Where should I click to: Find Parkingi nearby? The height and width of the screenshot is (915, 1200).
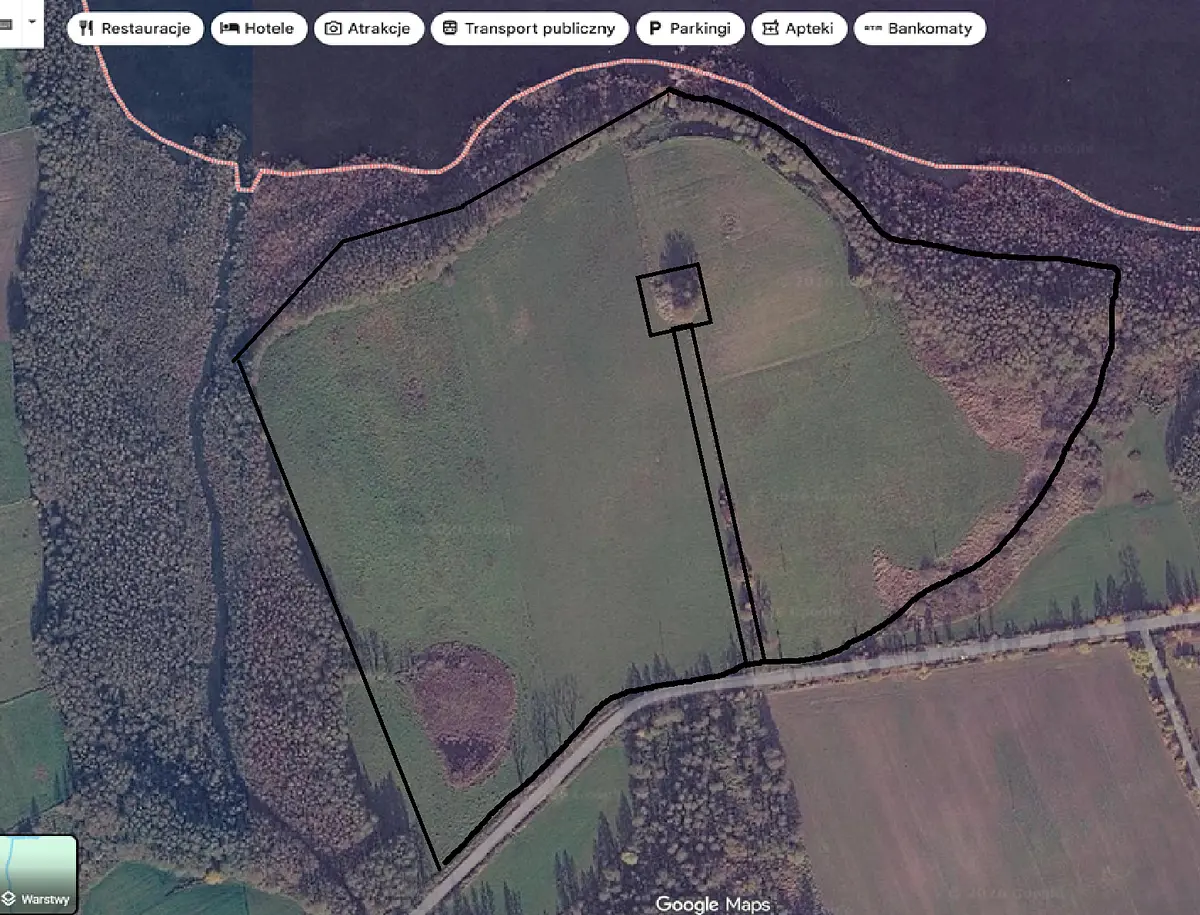pos(690,29)
